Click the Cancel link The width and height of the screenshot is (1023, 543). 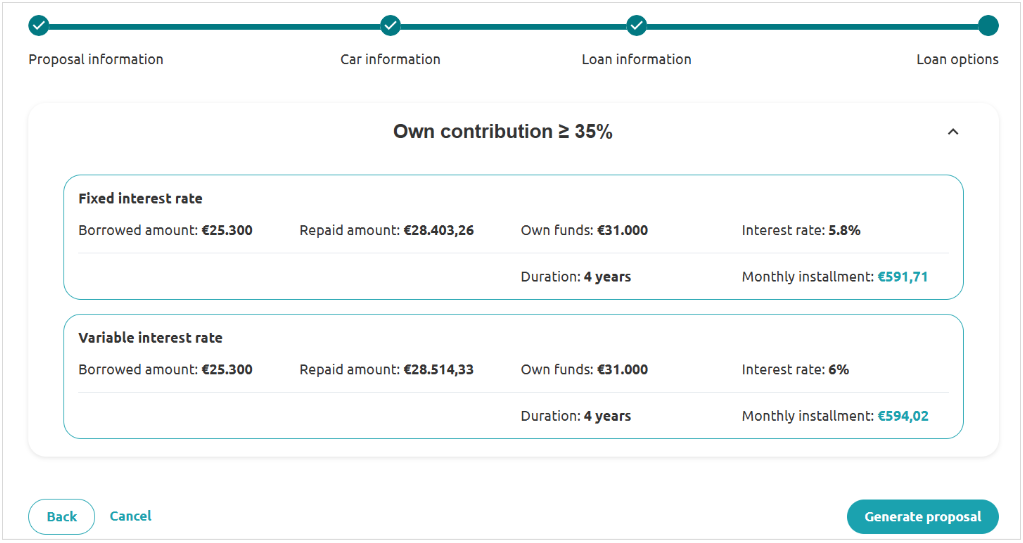pyautogui.click(x=130, y=516)
